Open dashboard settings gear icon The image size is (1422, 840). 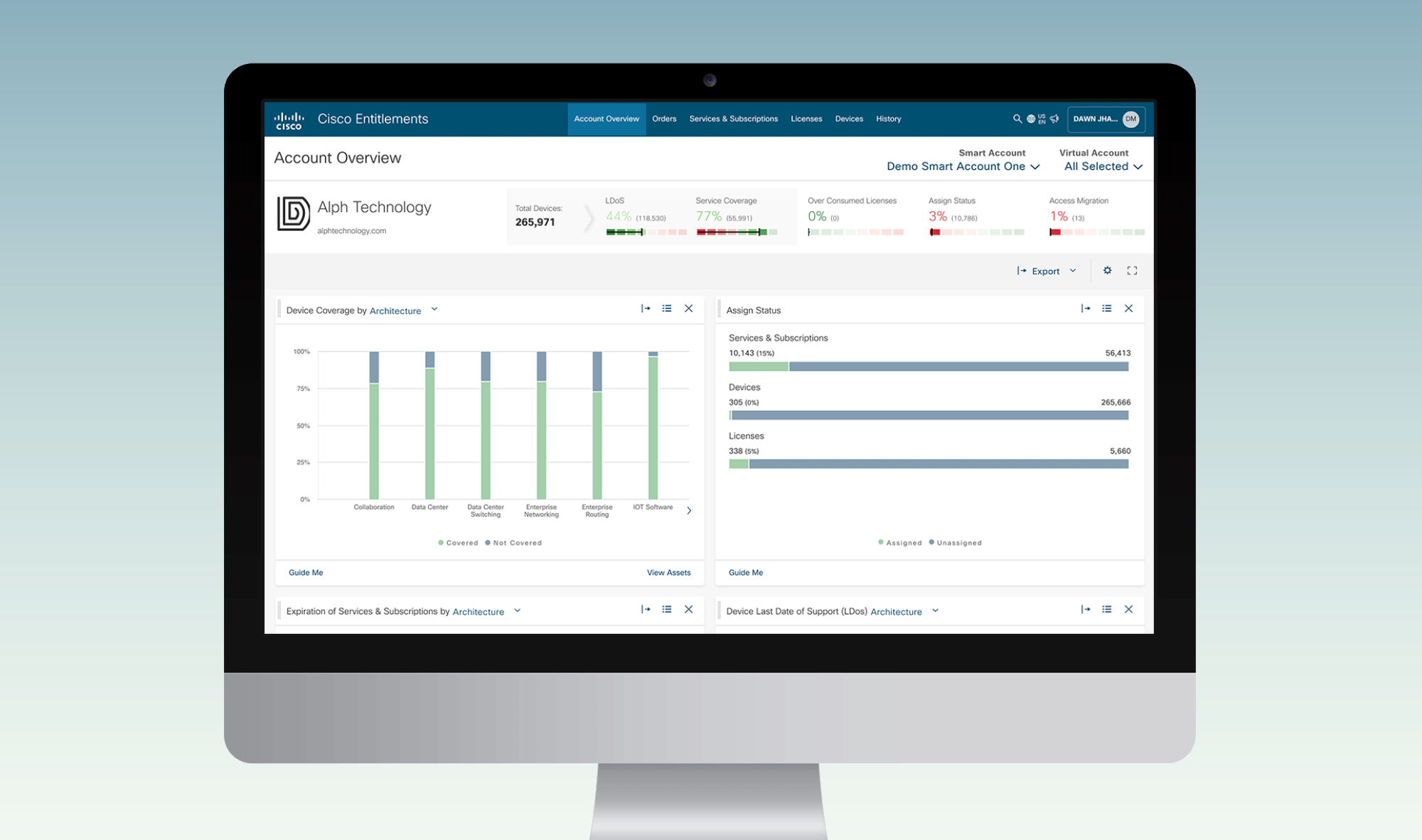point(1107,271)
